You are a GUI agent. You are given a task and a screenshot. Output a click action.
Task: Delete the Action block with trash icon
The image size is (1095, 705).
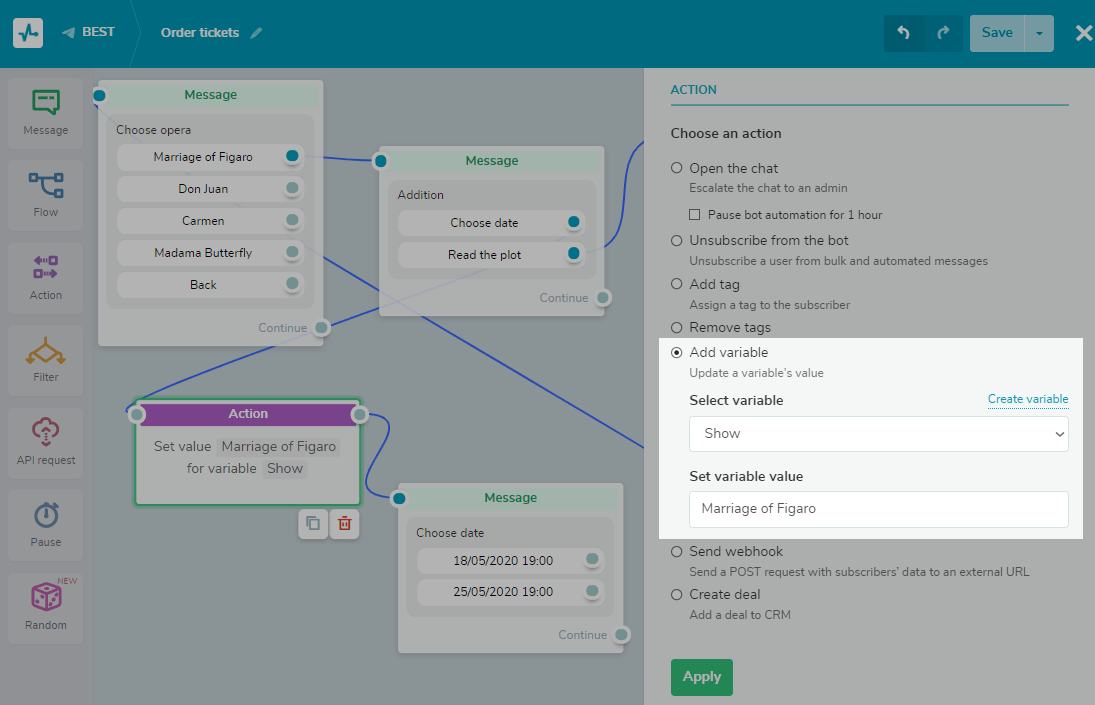[344, 524]
